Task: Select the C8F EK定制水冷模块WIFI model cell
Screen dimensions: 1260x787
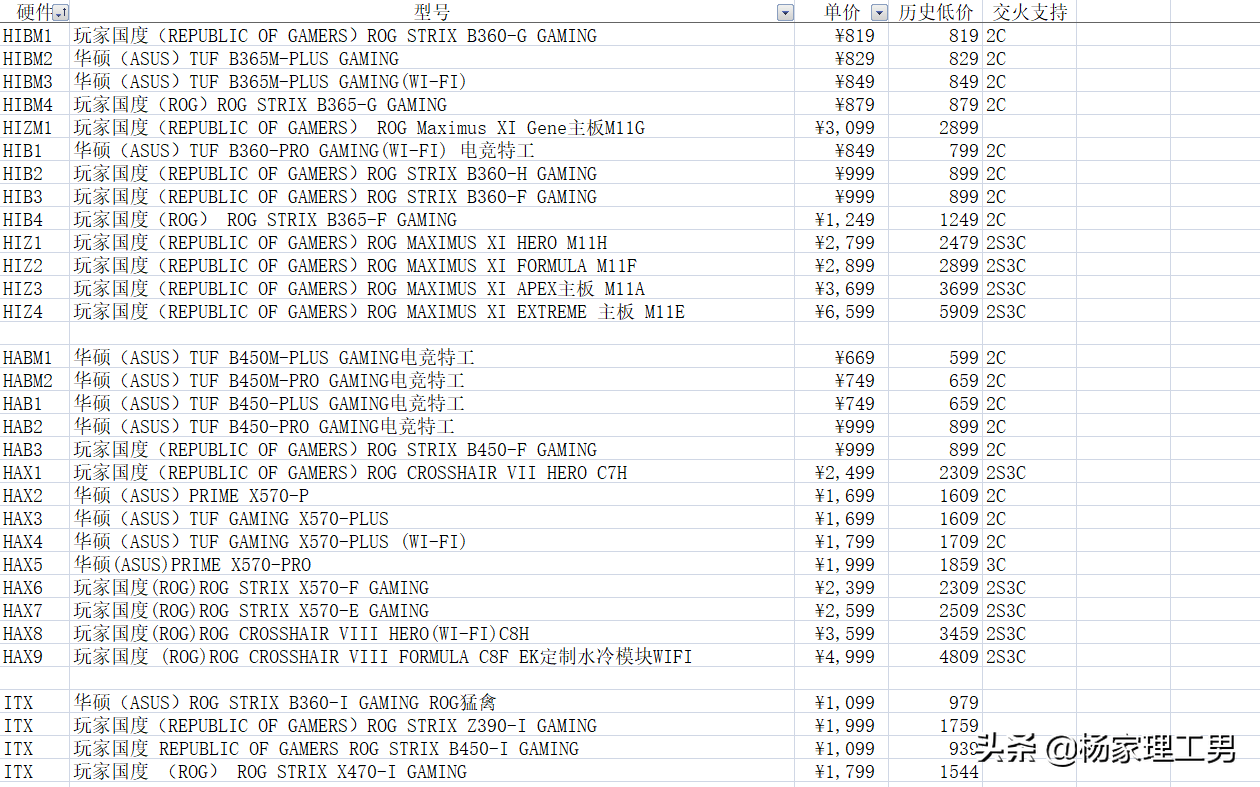Action: [432, 657]
